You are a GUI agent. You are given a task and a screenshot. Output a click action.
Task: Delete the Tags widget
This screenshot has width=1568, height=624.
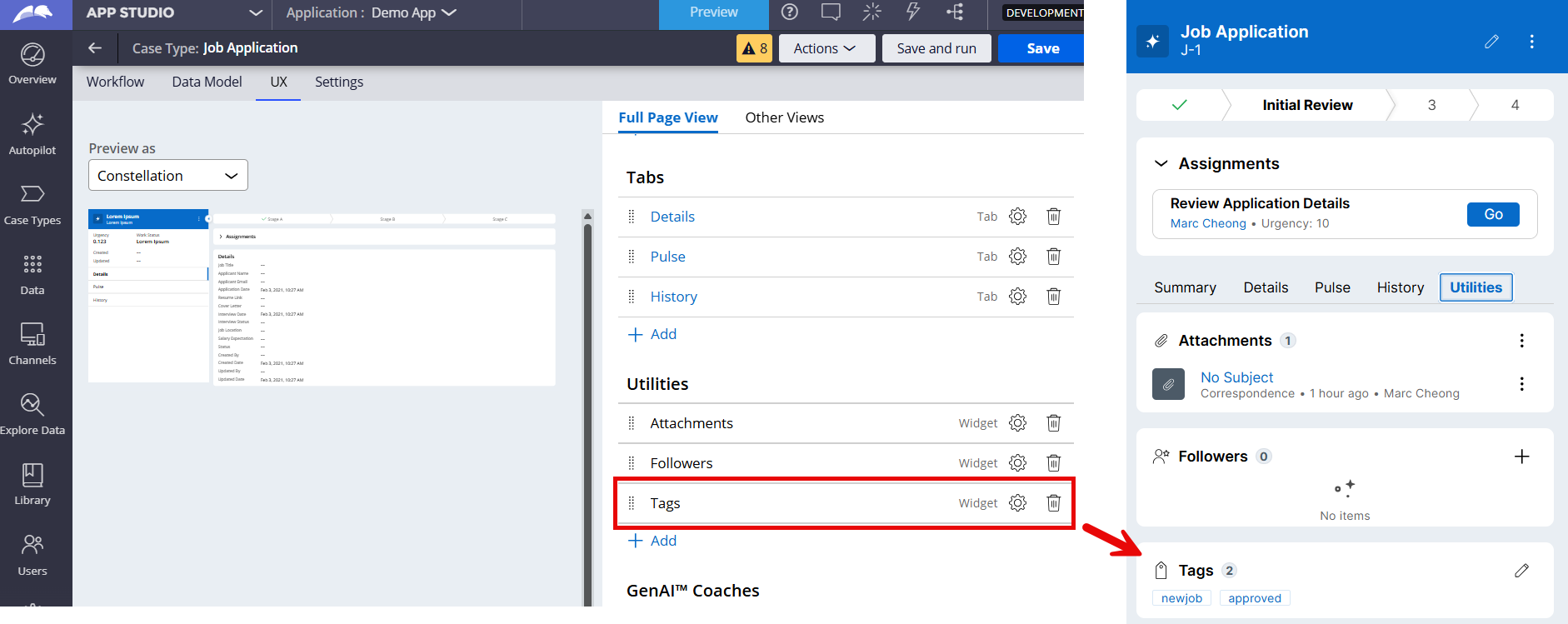tap(1054, 503)
